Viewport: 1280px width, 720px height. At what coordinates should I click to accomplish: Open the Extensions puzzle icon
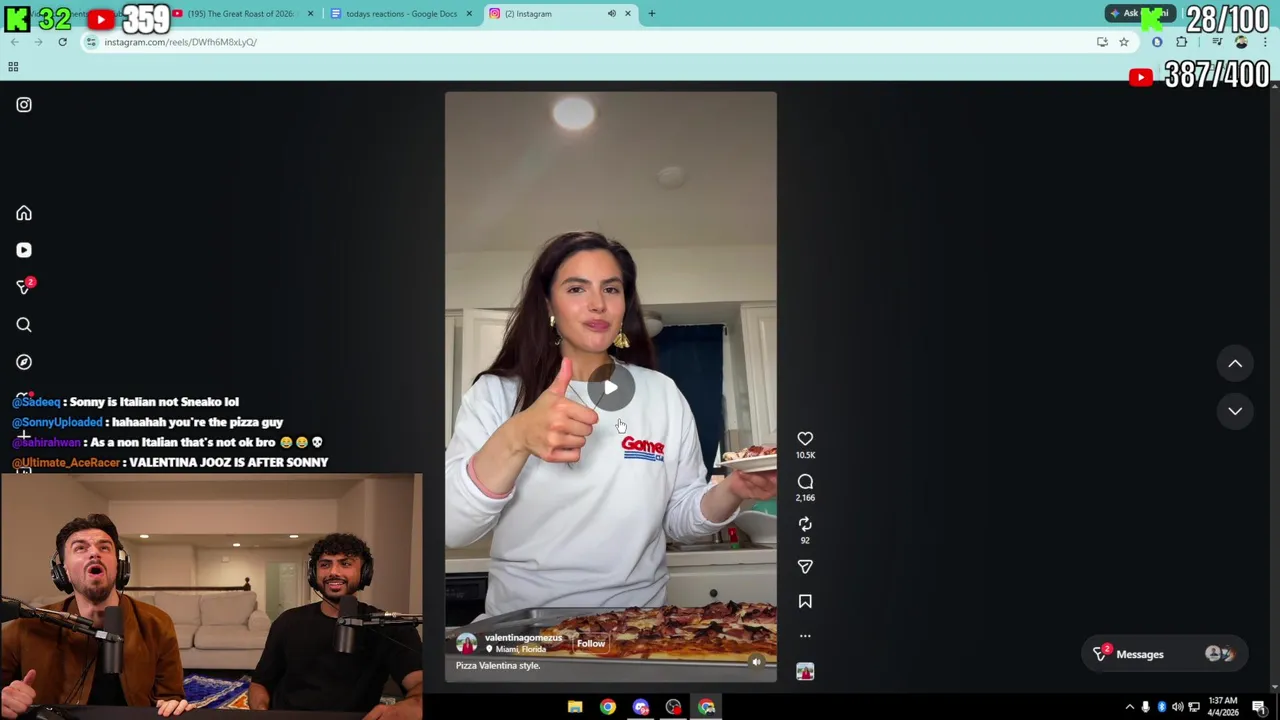(x=1182, y=42)
